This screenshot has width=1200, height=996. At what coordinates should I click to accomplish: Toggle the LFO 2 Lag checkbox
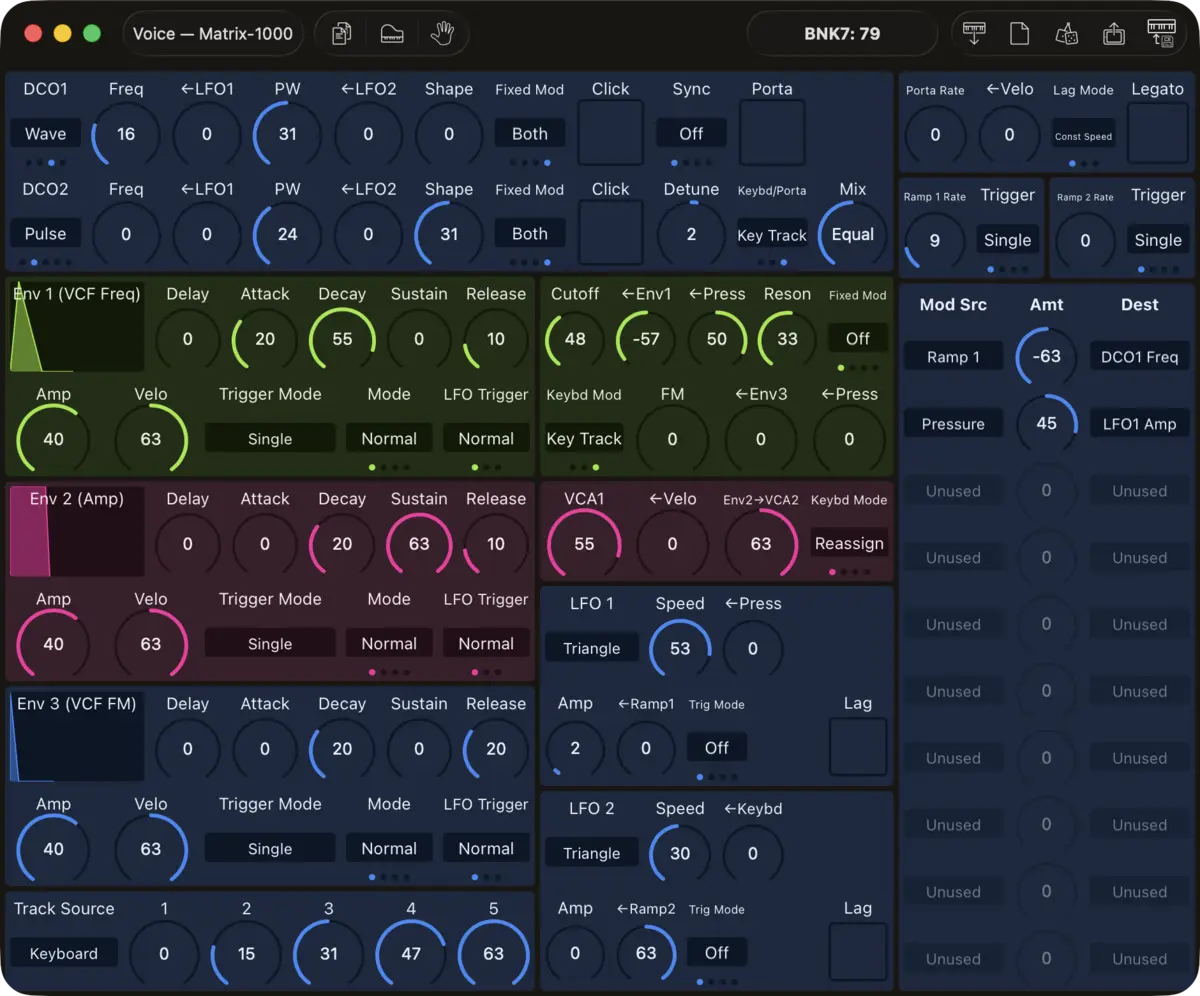coord(858,952)
